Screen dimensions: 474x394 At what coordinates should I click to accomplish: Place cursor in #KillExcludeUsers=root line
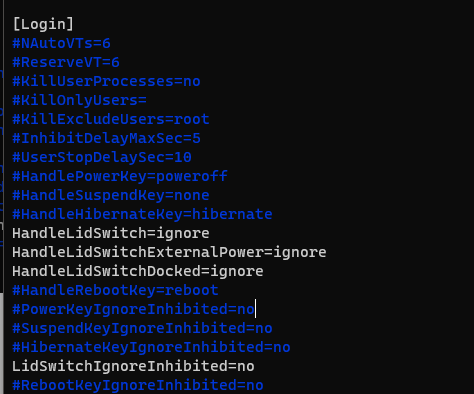click(111, 119)
